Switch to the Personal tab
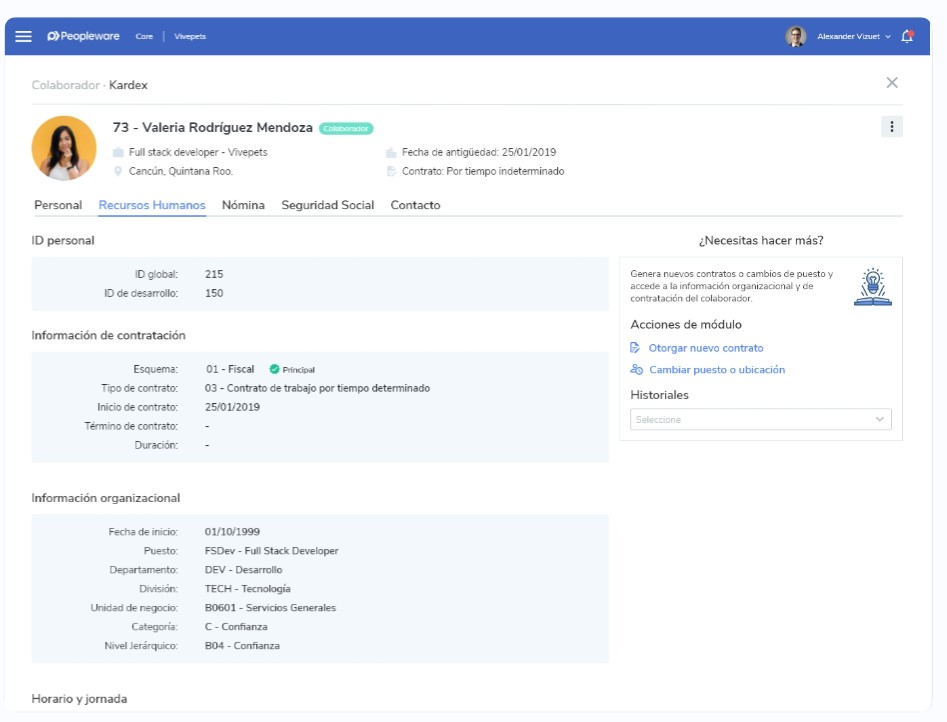Screen dimensions: 947x722 point(58,205)
